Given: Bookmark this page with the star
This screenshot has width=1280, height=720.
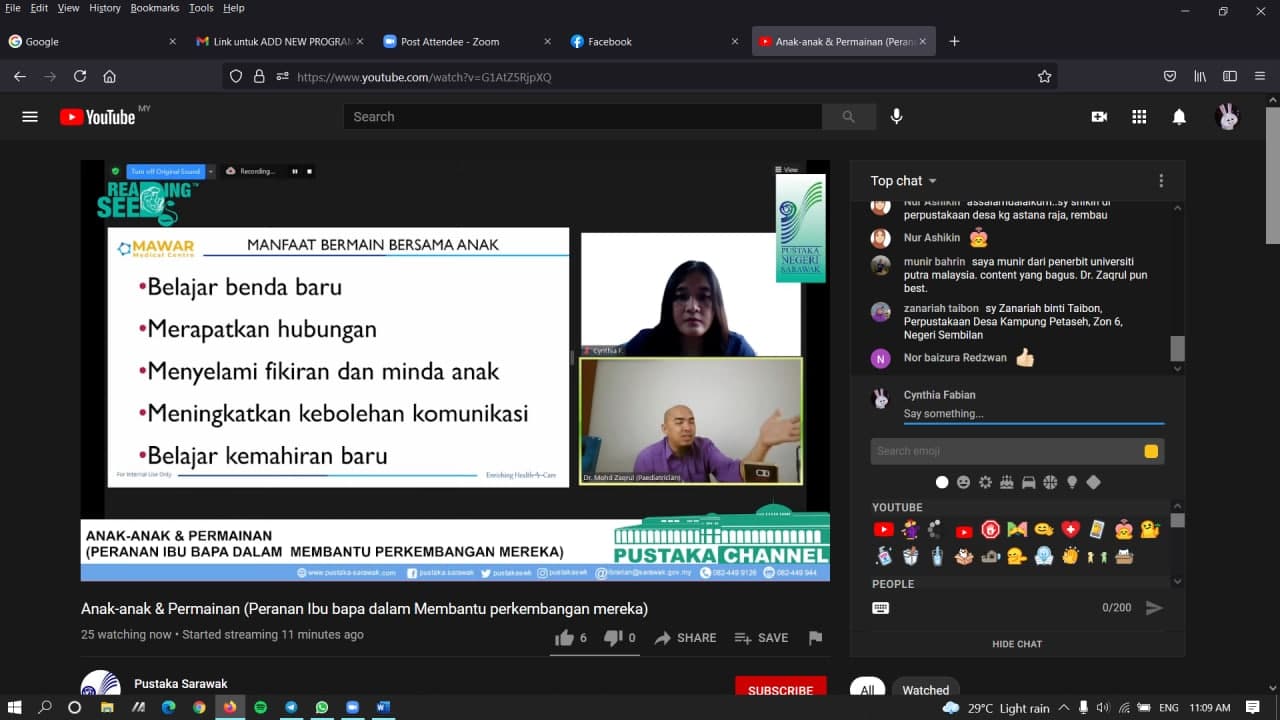Looking at the screenshot, I should coord(1044,77).
